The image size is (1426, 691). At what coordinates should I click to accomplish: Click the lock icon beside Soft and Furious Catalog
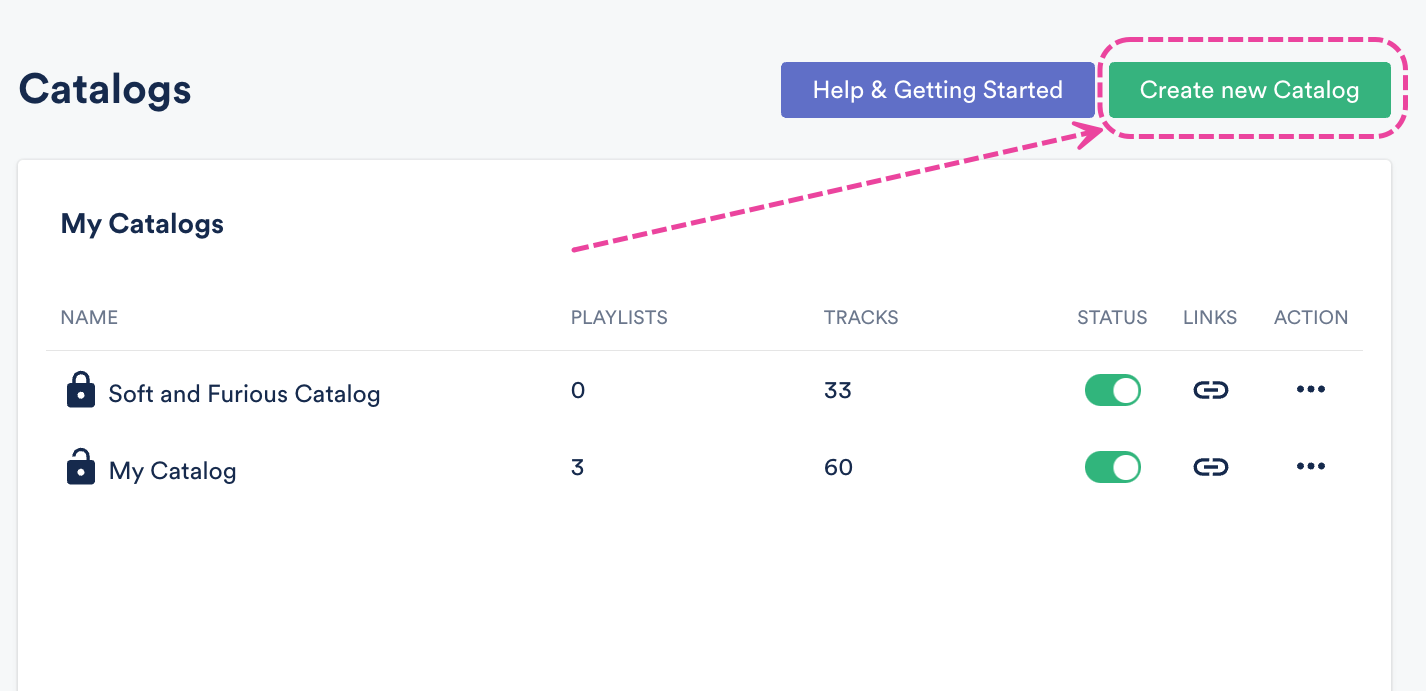tap(80, 390)
